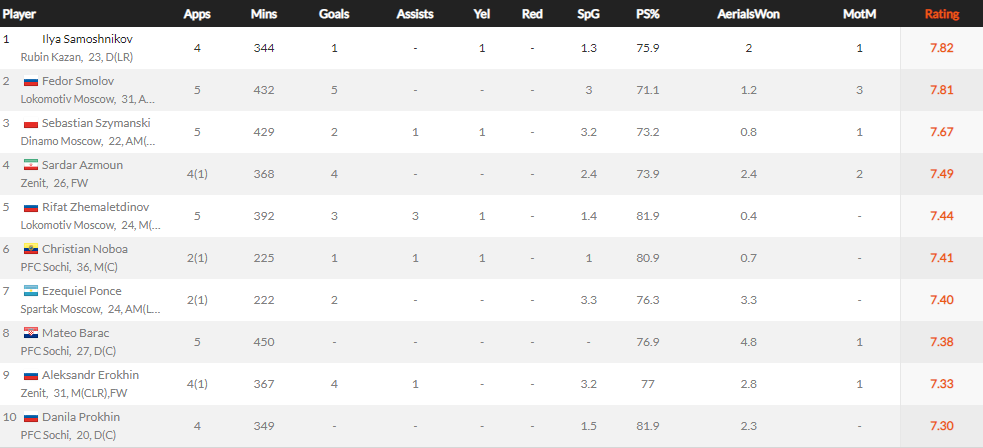Click Argentina flag icon beside Ezequiel Ponce
This screenshot has height=448, width=983.
(x=30, y=291)
